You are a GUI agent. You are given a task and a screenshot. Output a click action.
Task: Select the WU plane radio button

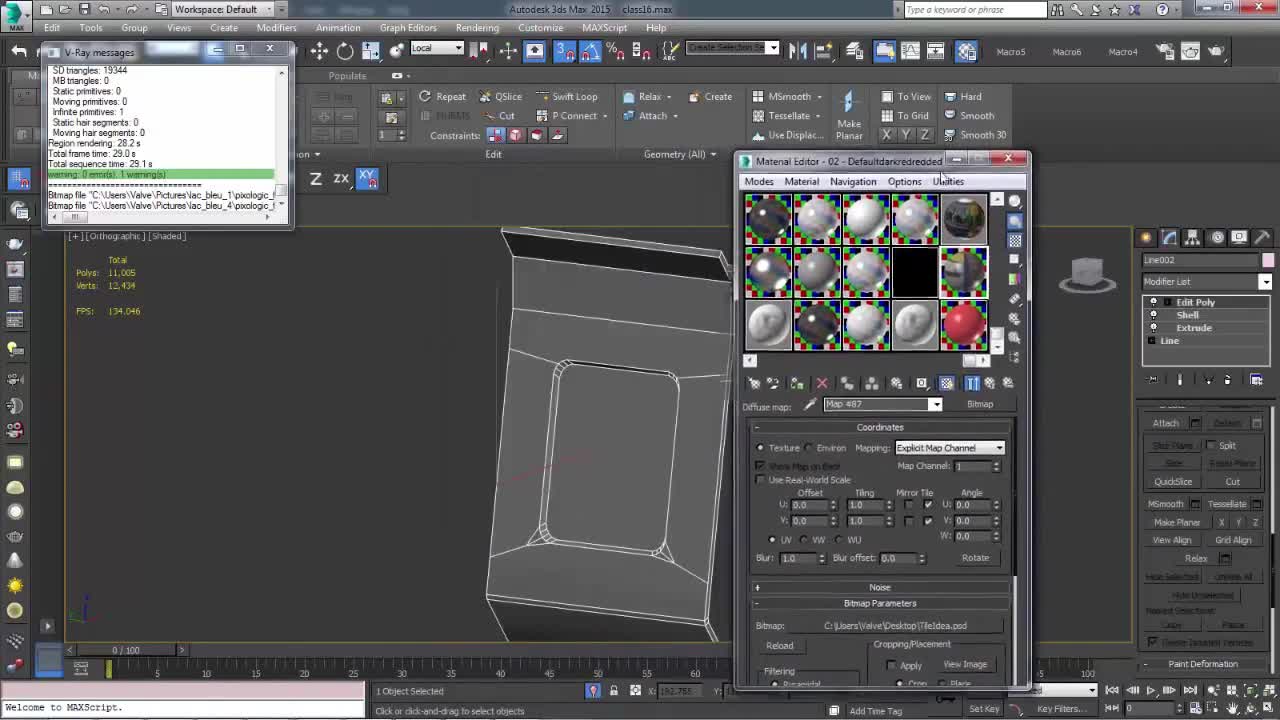pyautogui.click(x=838, y=540)
